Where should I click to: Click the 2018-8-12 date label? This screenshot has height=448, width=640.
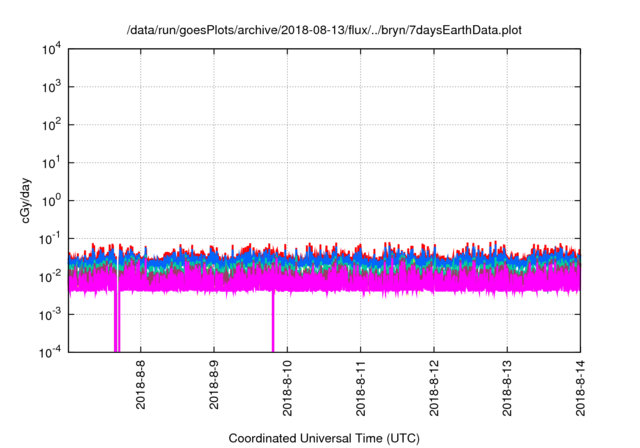click(434, 388)
